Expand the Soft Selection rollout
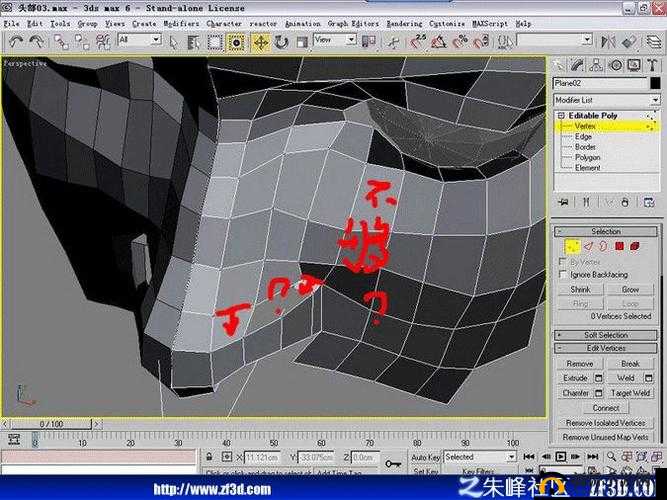The image size is (667, 500). [x=606, y=335]
